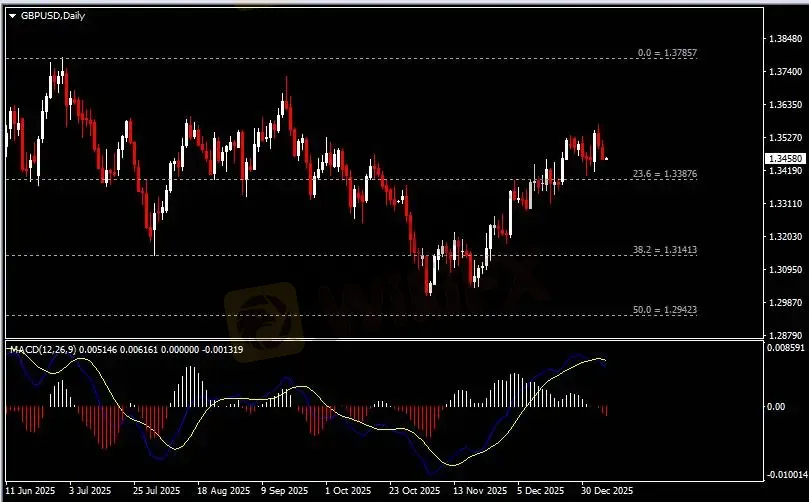Select the 50.0 = 1.29423 Fibonacci label
The width and height of the screenshot is (809, 502).
pos(665,310)
